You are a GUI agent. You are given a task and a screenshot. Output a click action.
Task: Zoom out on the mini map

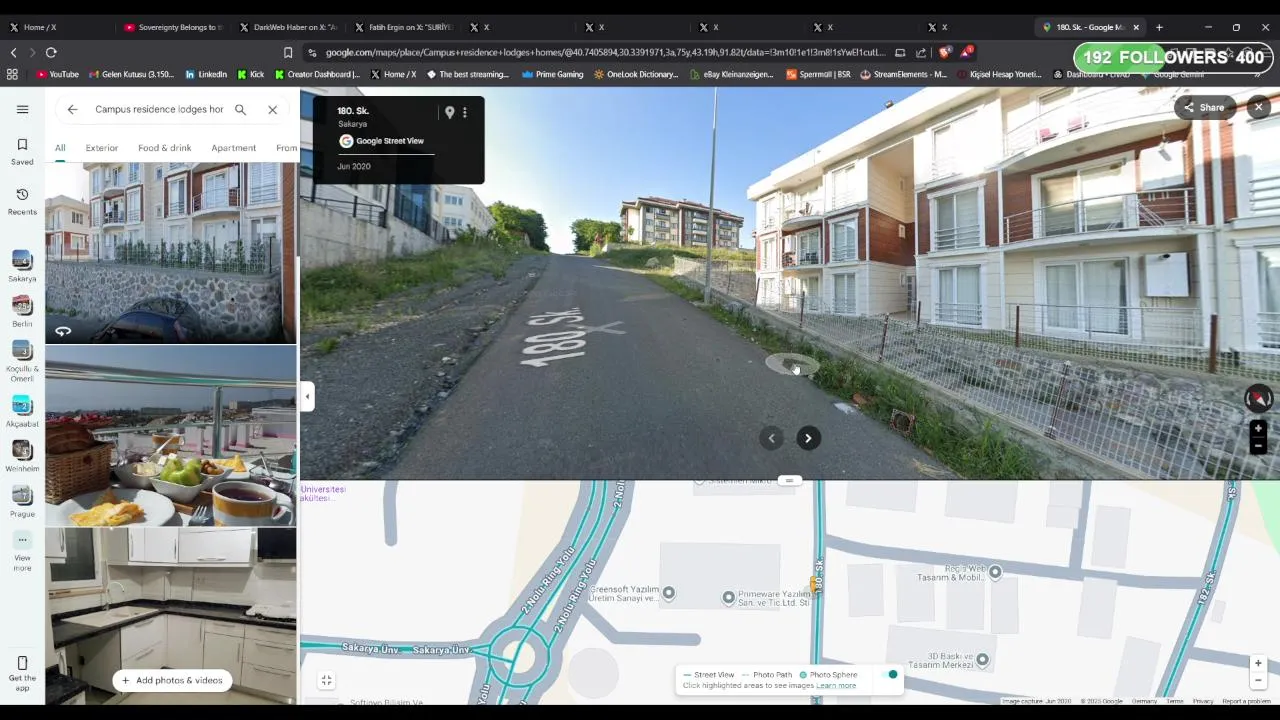click(x=1258, y=681)
